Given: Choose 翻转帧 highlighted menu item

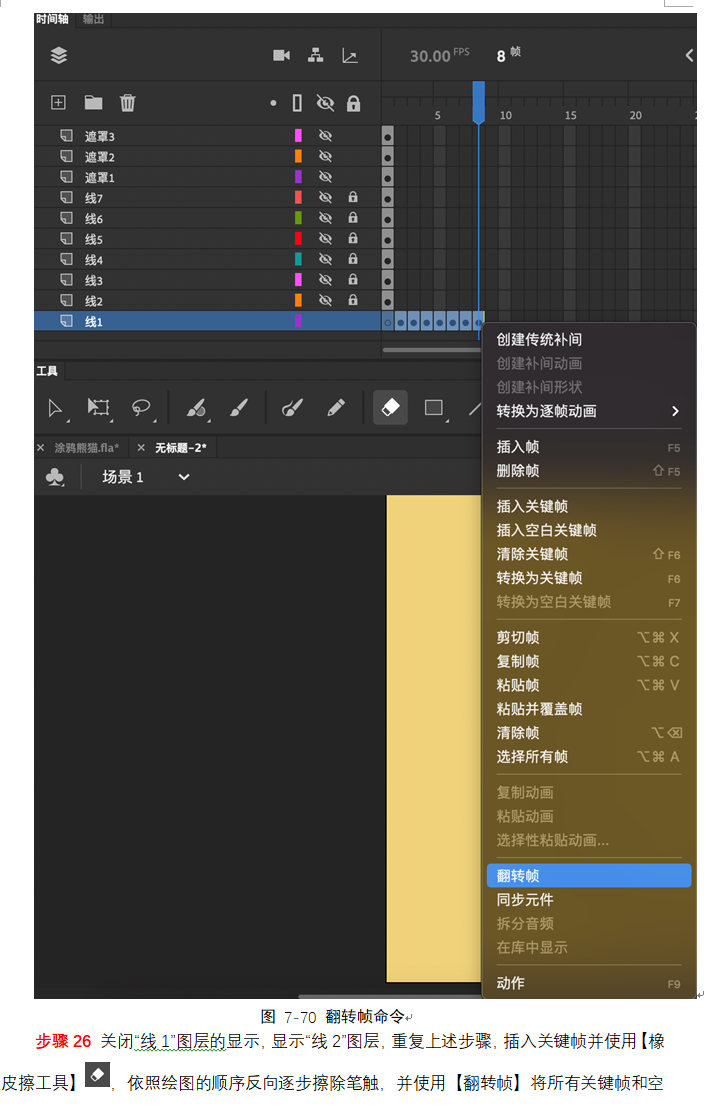Looking at the screenshot, I should tap(589, 876).
